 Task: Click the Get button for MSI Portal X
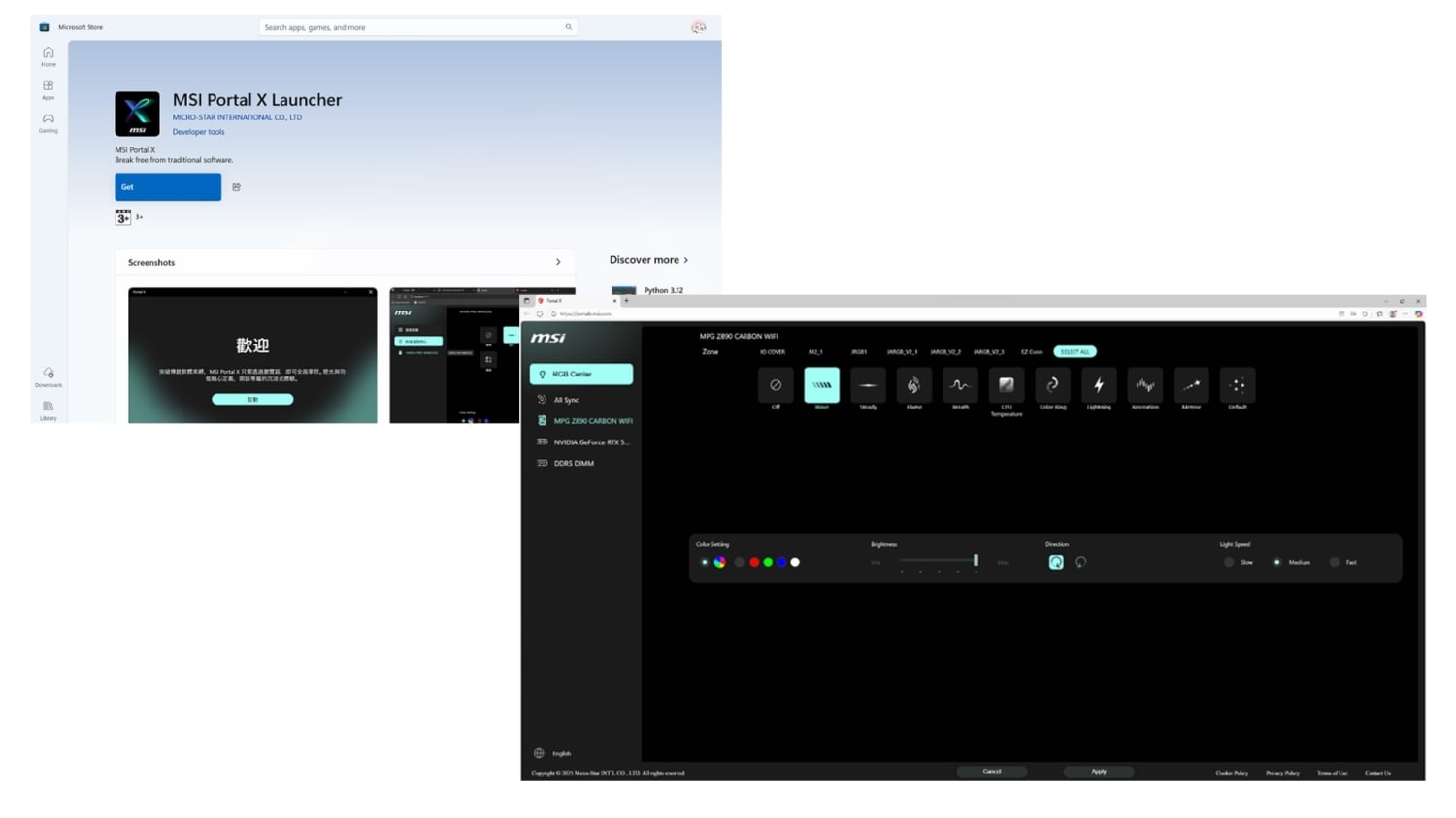(x=168, y=187)
